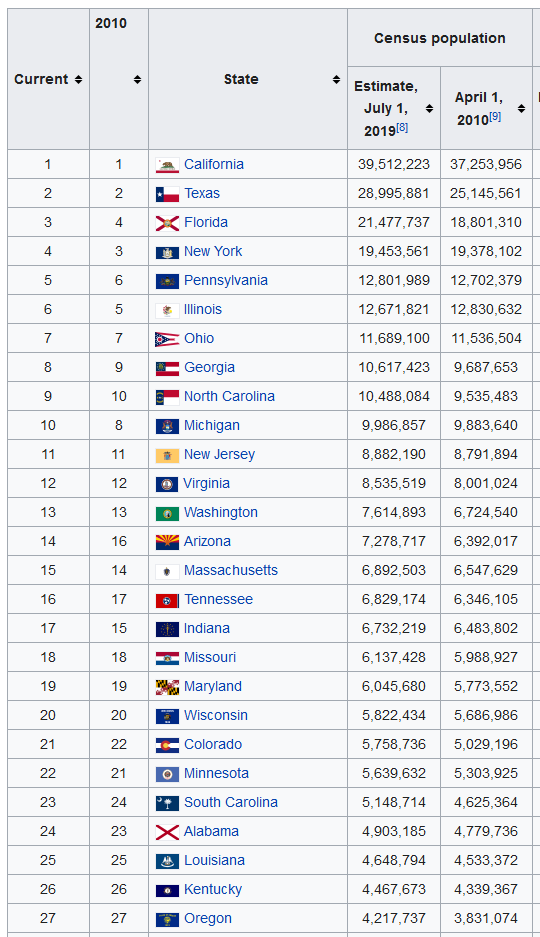Click the Oregon link
Viewport: 540px width, 937px height.
click(x=208, y=918)
